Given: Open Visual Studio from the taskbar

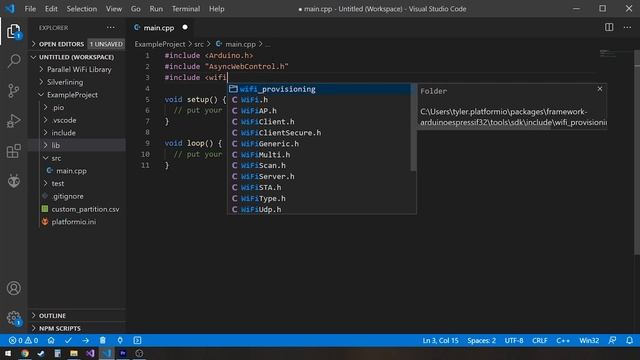Looking at the screenshot, I should pyautogui.click(x=90, y=353).
